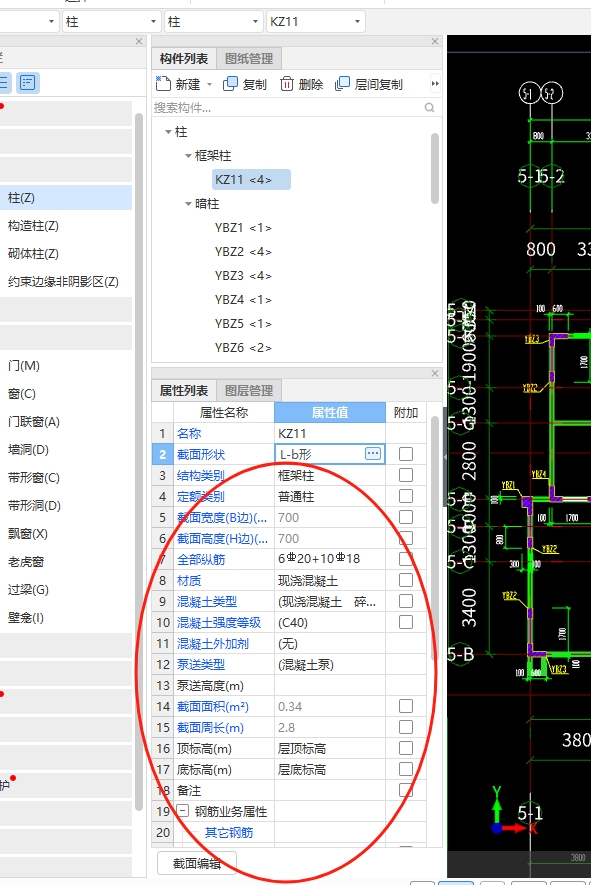Click the detail-list view icon in navigation panel

tap(27, 83)
